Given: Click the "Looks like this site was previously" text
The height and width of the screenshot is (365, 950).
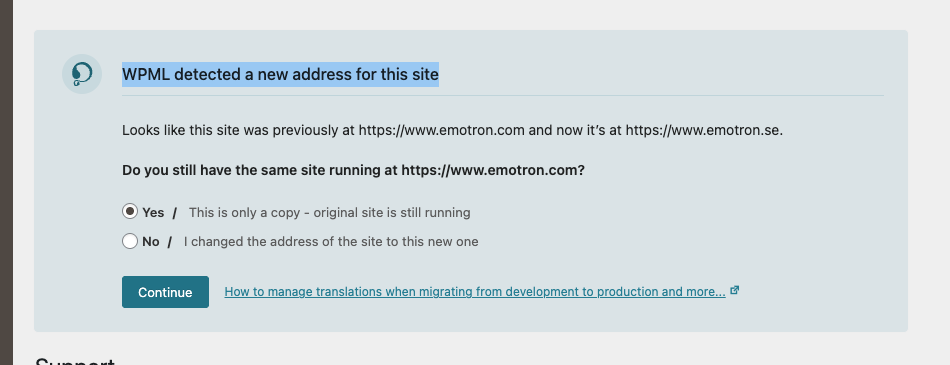Looking at the screenshot, I should [239, 130].
